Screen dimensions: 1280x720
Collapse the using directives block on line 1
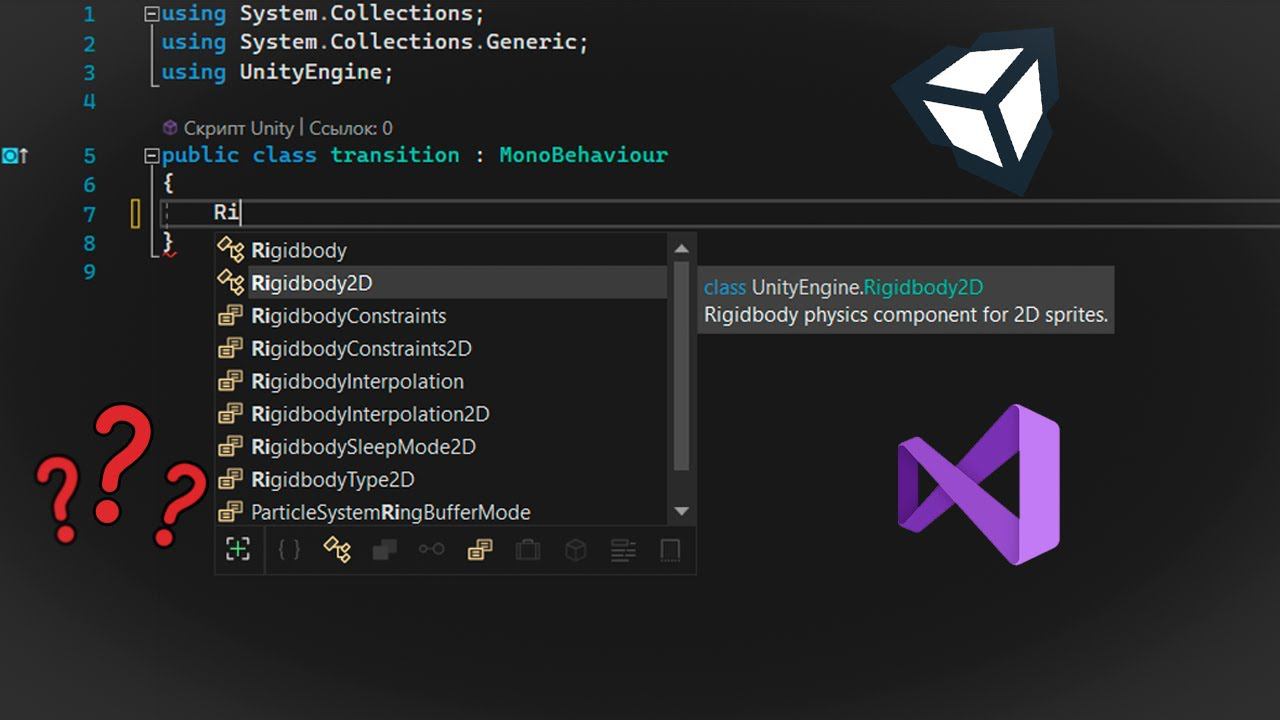[x=151, y=14]
